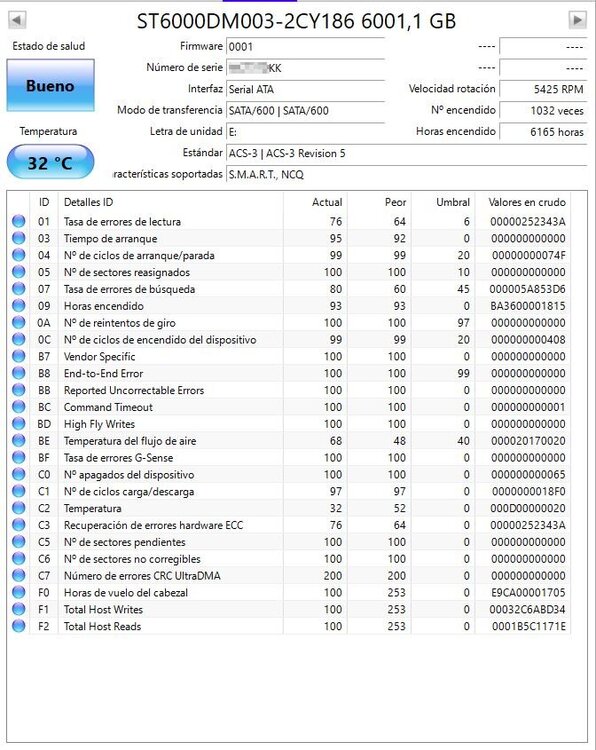This screenshot has height=750, width=596.
Task: Click the Estado de salud label
Action: 49,46
